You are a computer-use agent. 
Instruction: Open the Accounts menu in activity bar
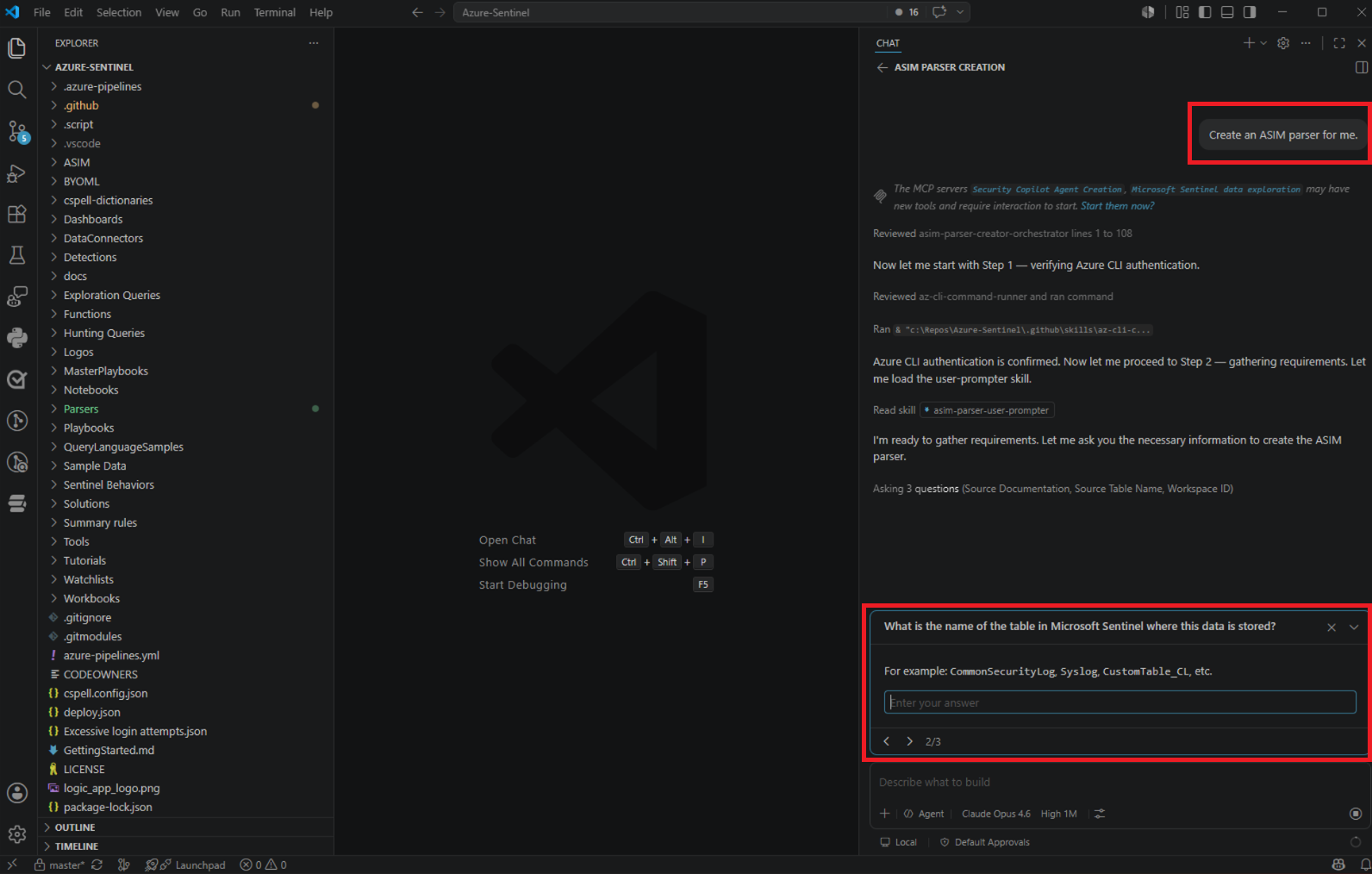point(17,793)
